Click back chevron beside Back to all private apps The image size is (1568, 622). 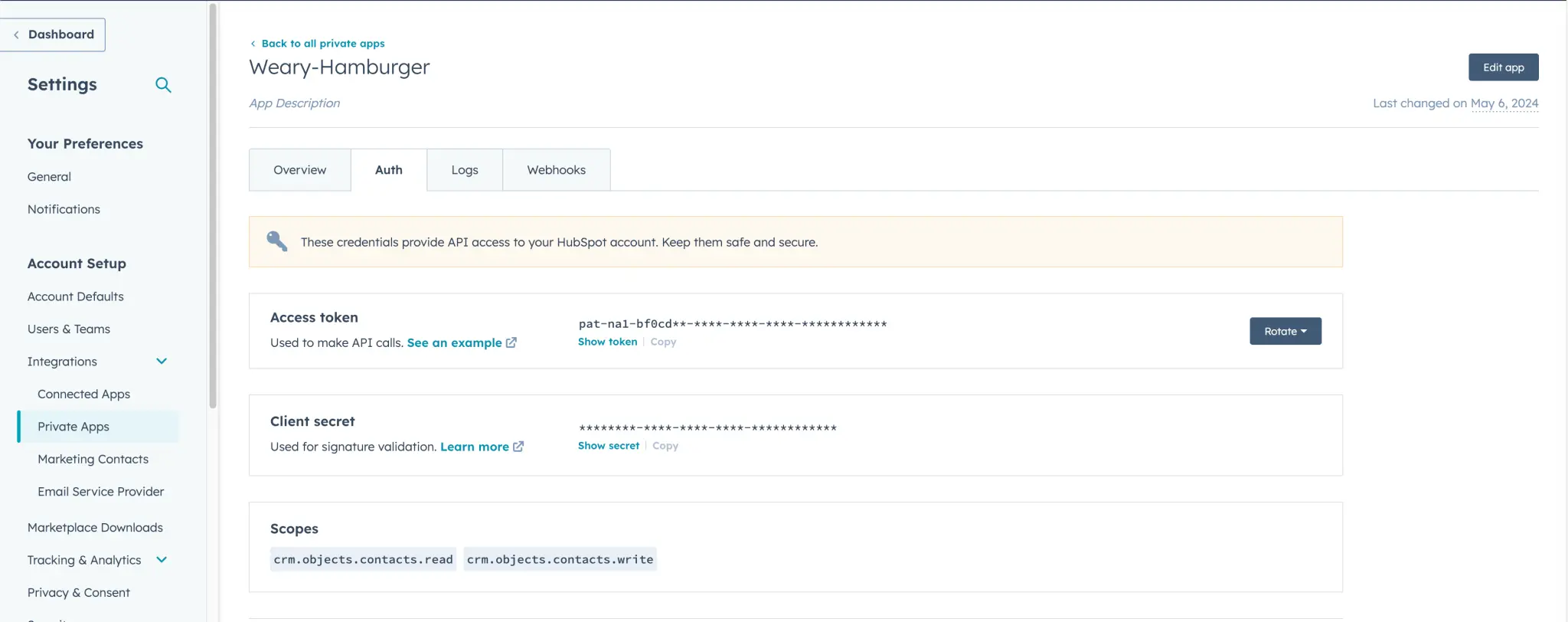[x=253, y=44]
